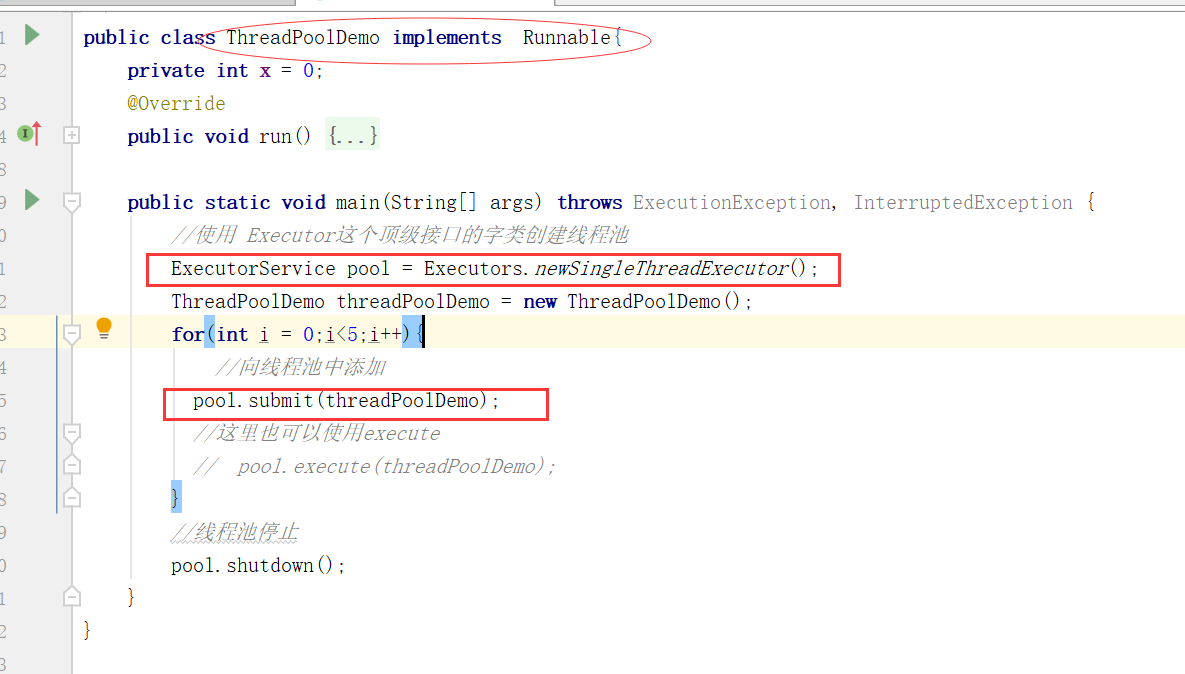Image resolution: width=1185 pixels, height=674 pixels.
Task: Click 'Runnable' in class declaration
Action: [567, 37]
